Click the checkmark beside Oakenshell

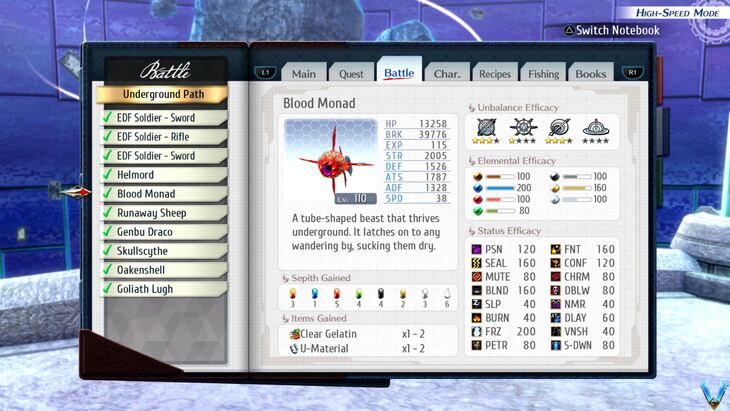tap(108, 269)
